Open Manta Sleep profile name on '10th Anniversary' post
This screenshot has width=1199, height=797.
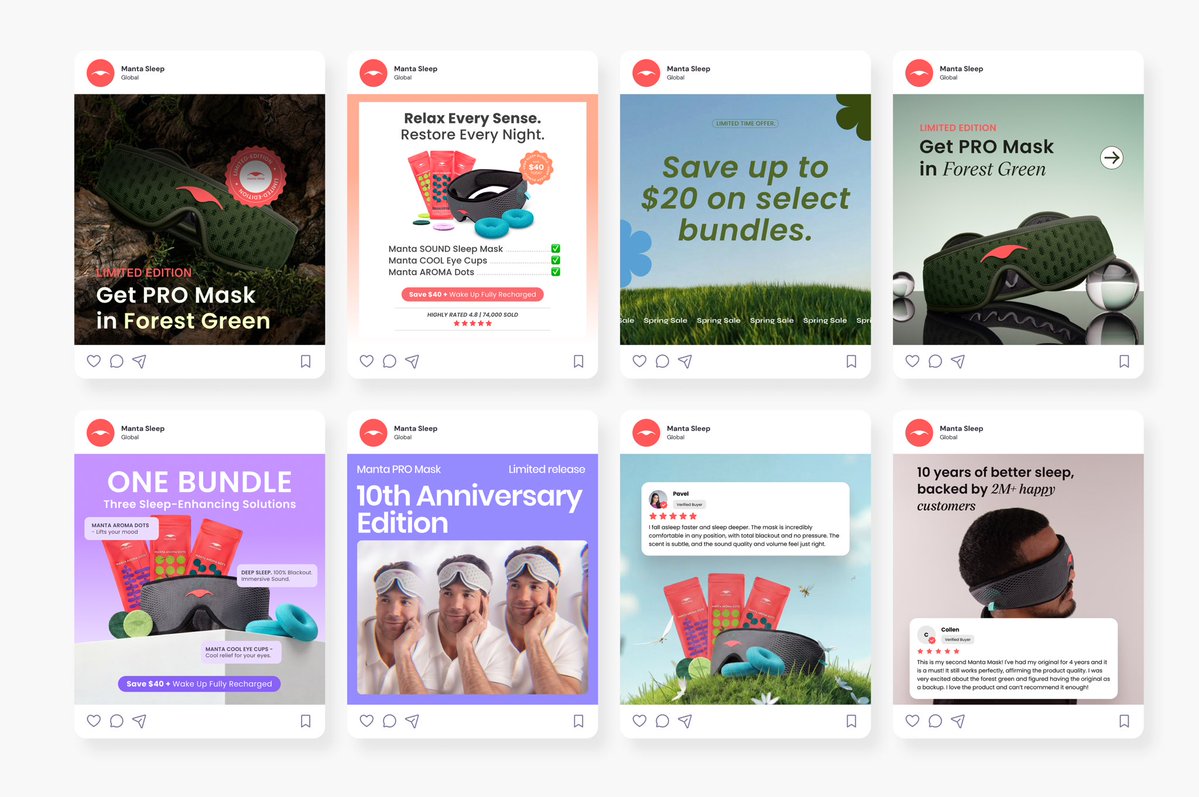[x=415, y=428]
